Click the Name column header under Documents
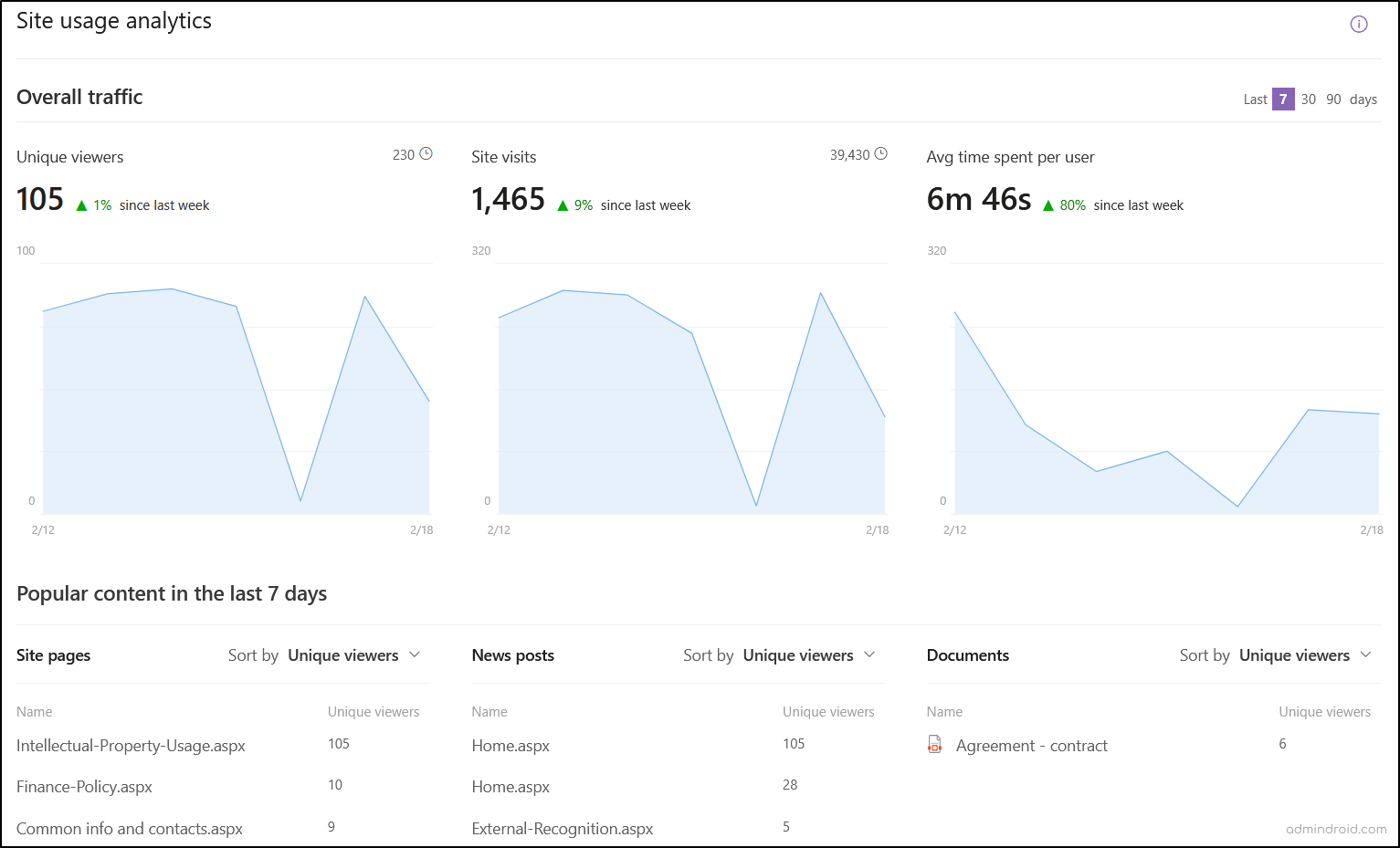The height and width of the screenshot is (848, 1400). point(944,711)
